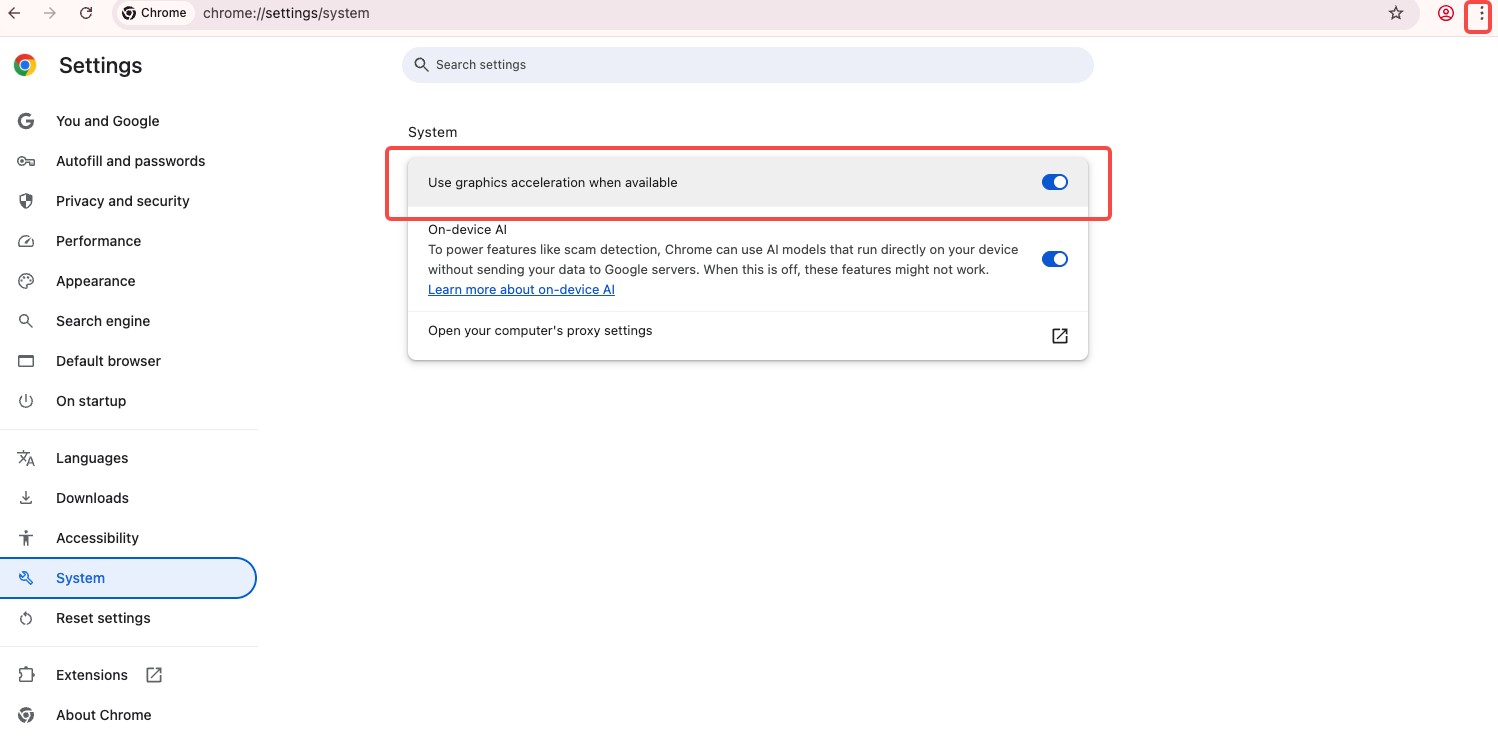Bookmark this page with the star icon
The width and height of the screenshot is (1498, 753).
tap(1396, 13)
